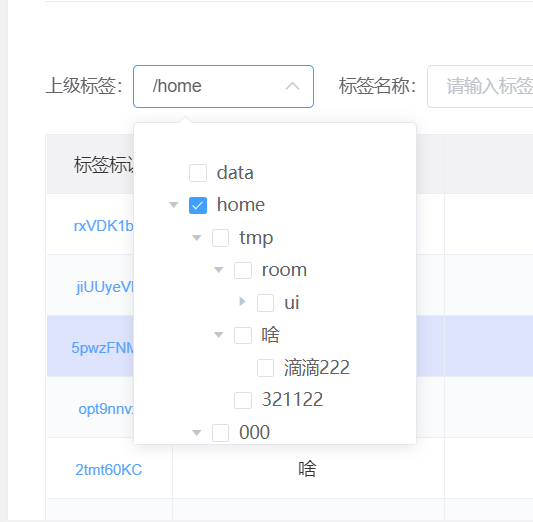Tick the 321122 checkbox
The width and height of the screenshot is (533, 522).
pos(243,400)
